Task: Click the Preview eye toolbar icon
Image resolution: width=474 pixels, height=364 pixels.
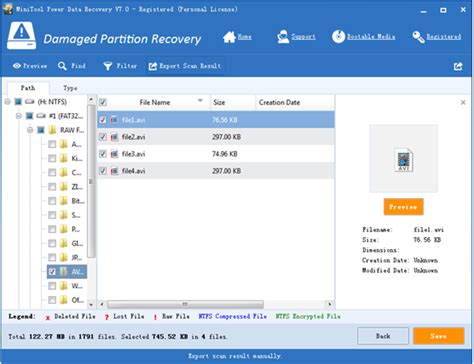Action: 17,66
